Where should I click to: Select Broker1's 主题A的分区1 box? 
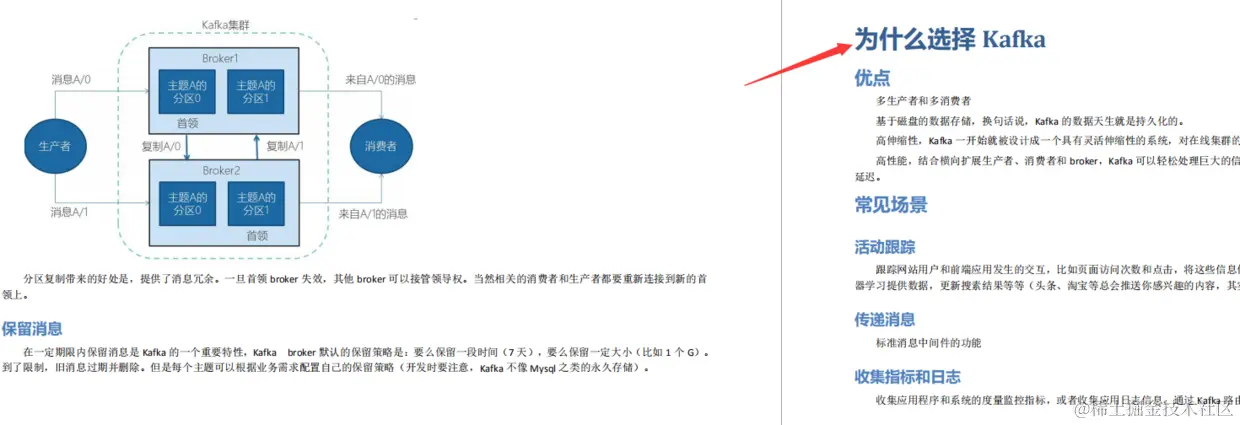[255, 93]
